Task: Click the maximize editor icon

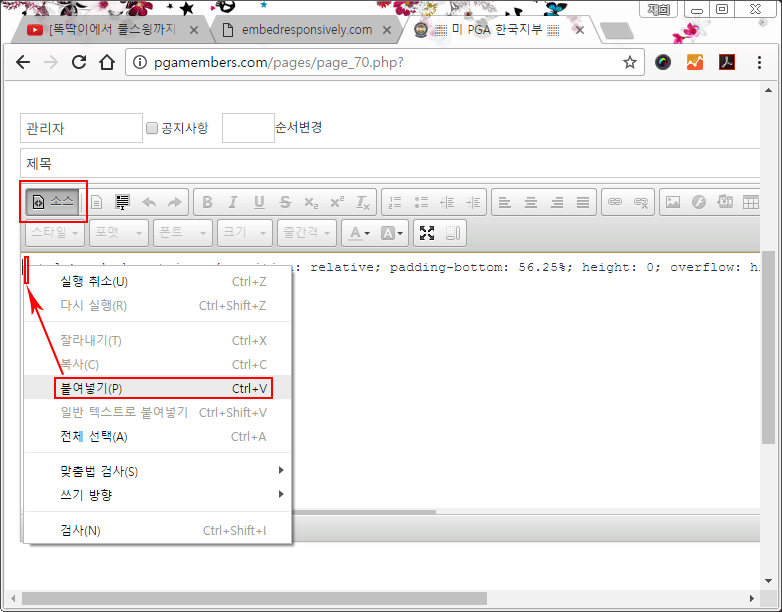Action: (x=427, y=233)
